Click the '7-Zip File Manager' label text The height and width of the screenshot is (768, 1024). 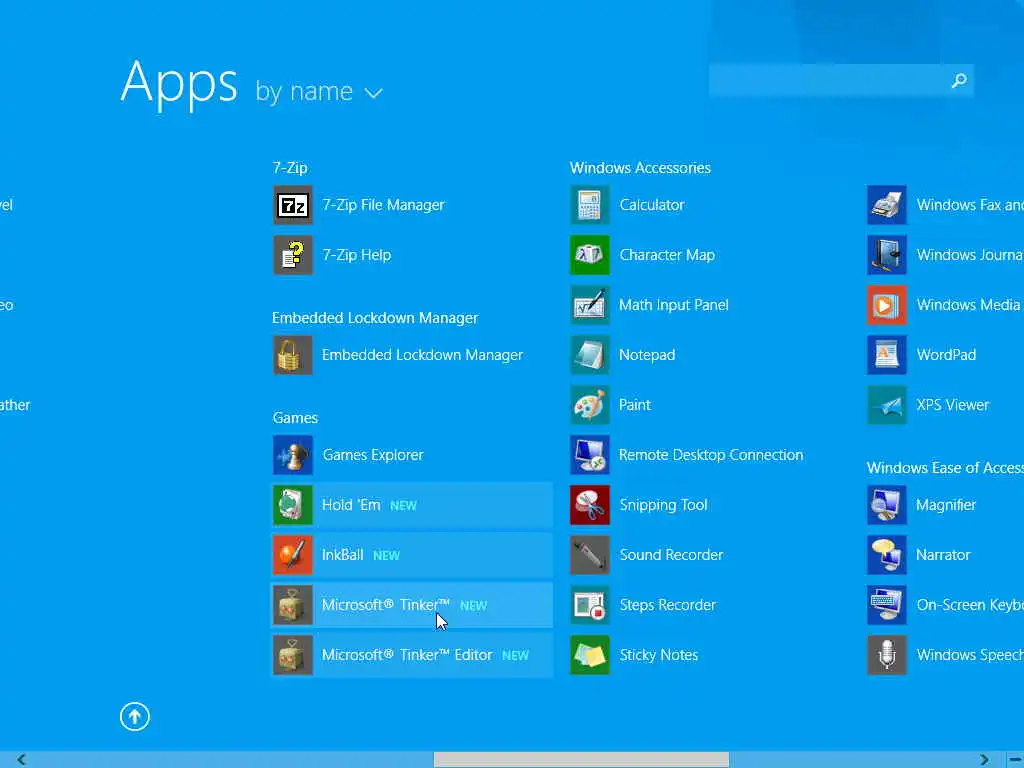(x=383, y=205)
